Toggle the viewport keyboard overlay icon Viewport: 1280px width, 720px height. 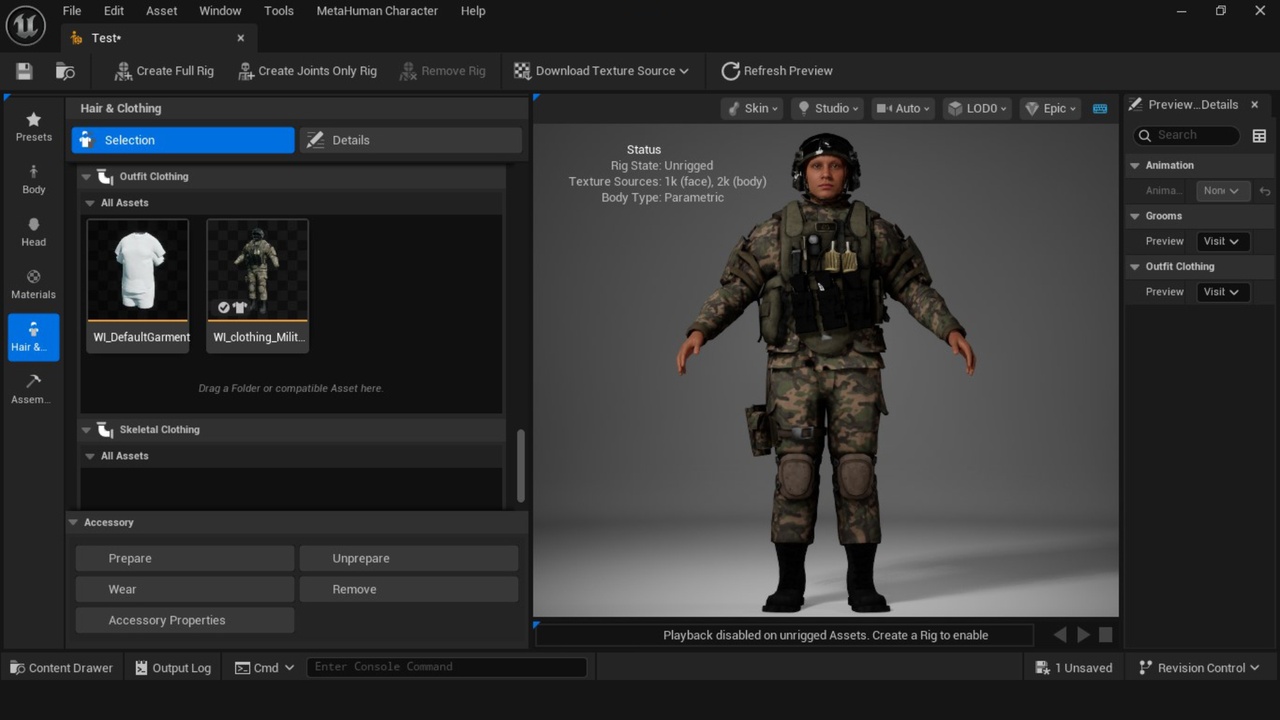[1100, 108]
